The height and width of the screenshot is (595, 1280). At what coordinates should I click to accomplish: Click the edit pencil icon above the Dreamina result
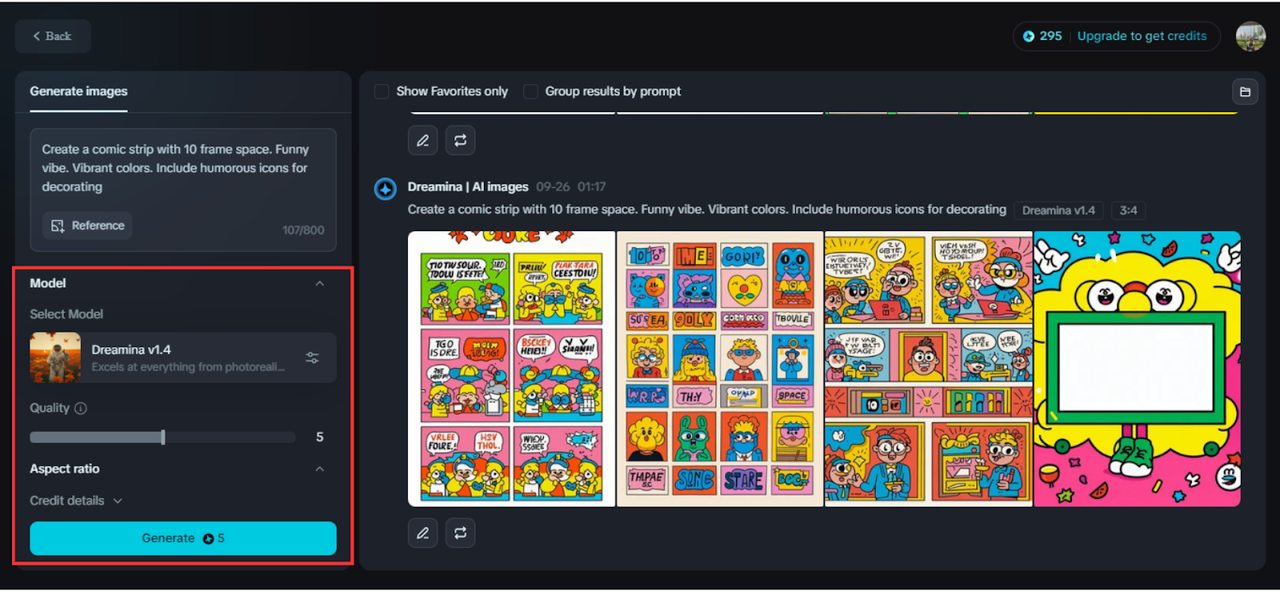click(x=423, y=141)
